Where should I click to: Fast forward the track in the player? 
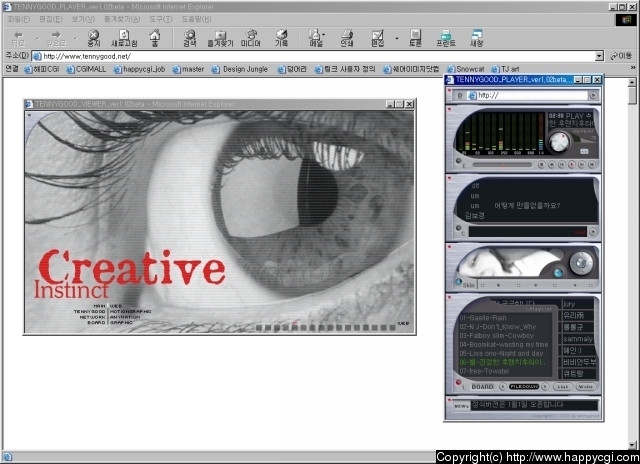591,164
